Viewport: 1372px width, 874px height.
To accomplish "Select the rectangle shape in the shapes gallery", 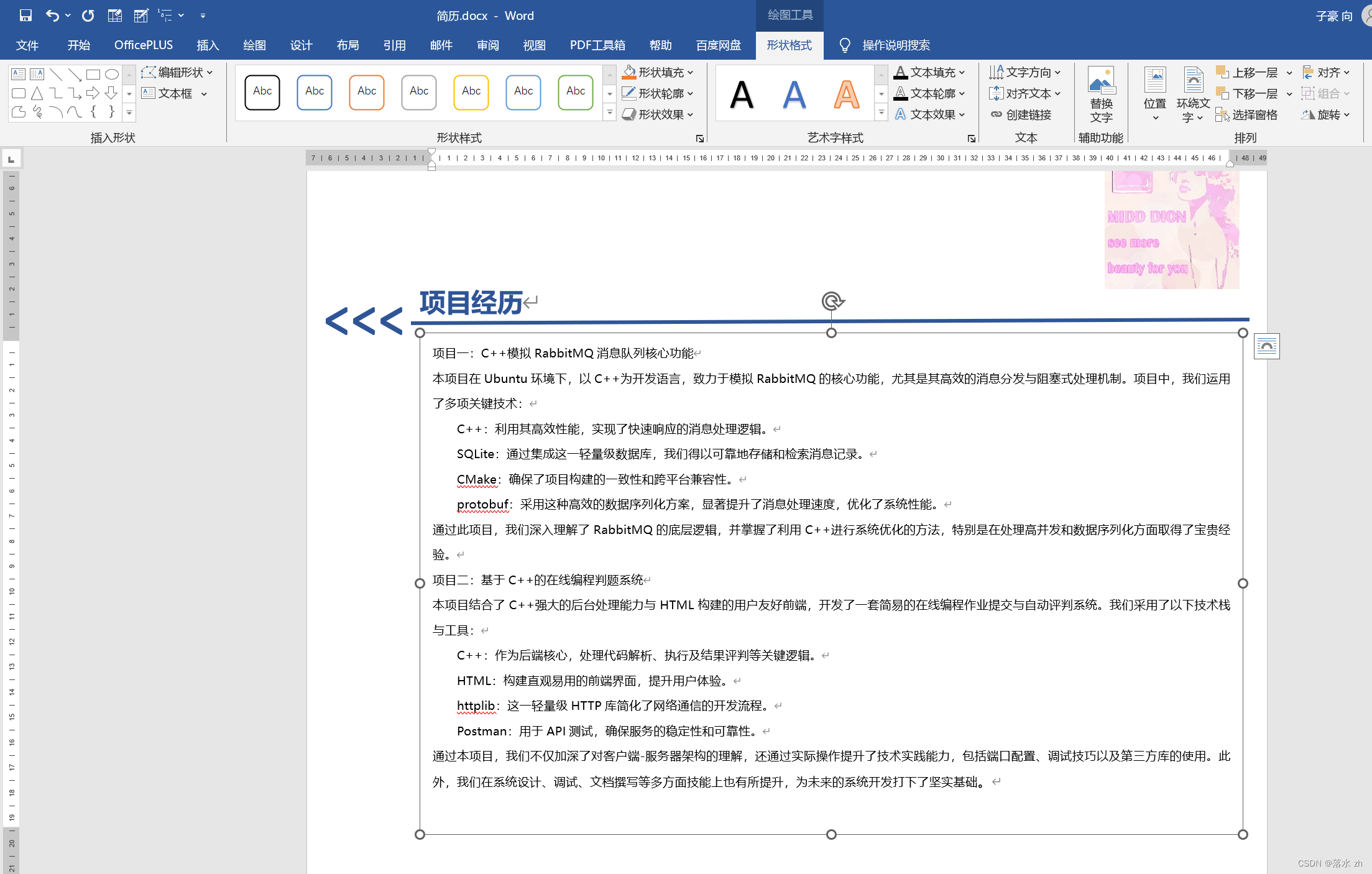I will tap(93, 75).
